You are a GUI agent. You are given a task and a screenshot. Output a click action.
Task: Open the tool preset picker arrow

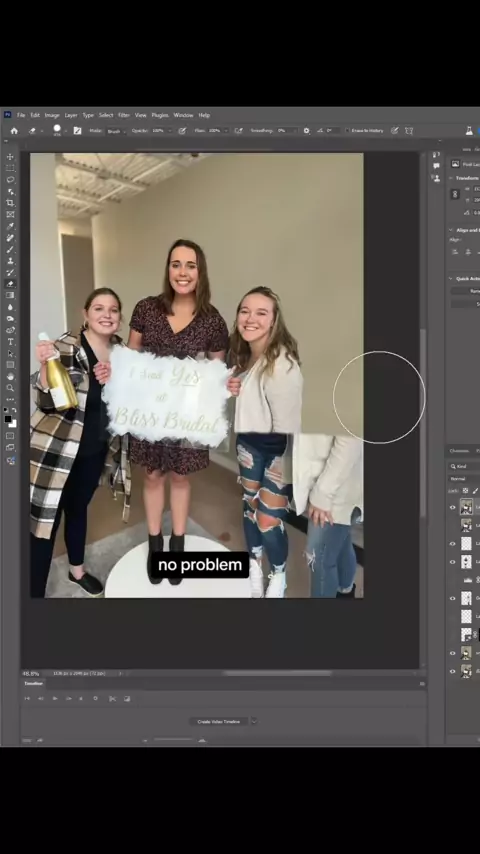pos(41,131)
